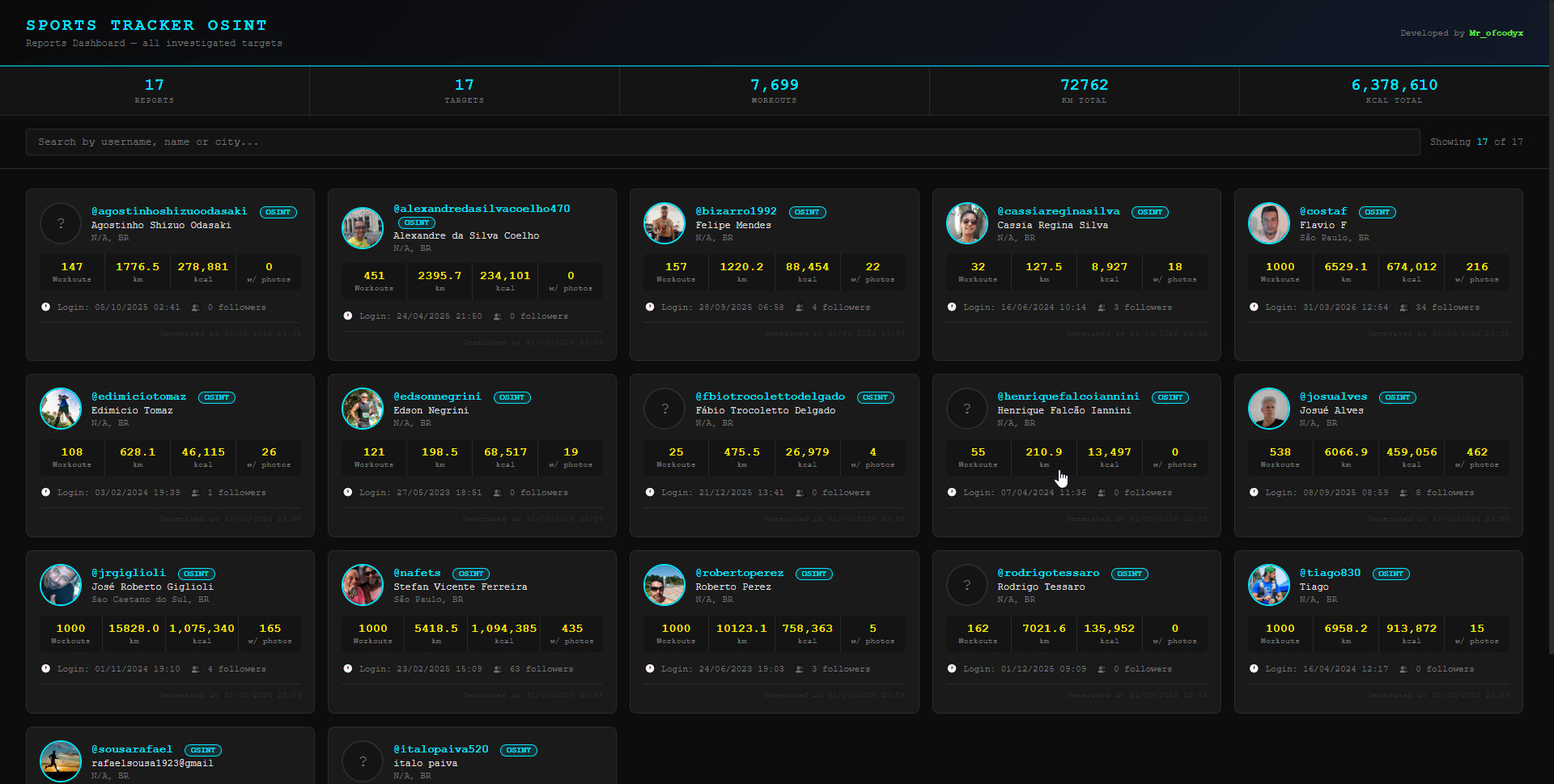The height and width of the screenshot is (784, 1554).
Task: Click the login clock icon on fbiotrocolettodelgado's card
Action: point(650,493)
